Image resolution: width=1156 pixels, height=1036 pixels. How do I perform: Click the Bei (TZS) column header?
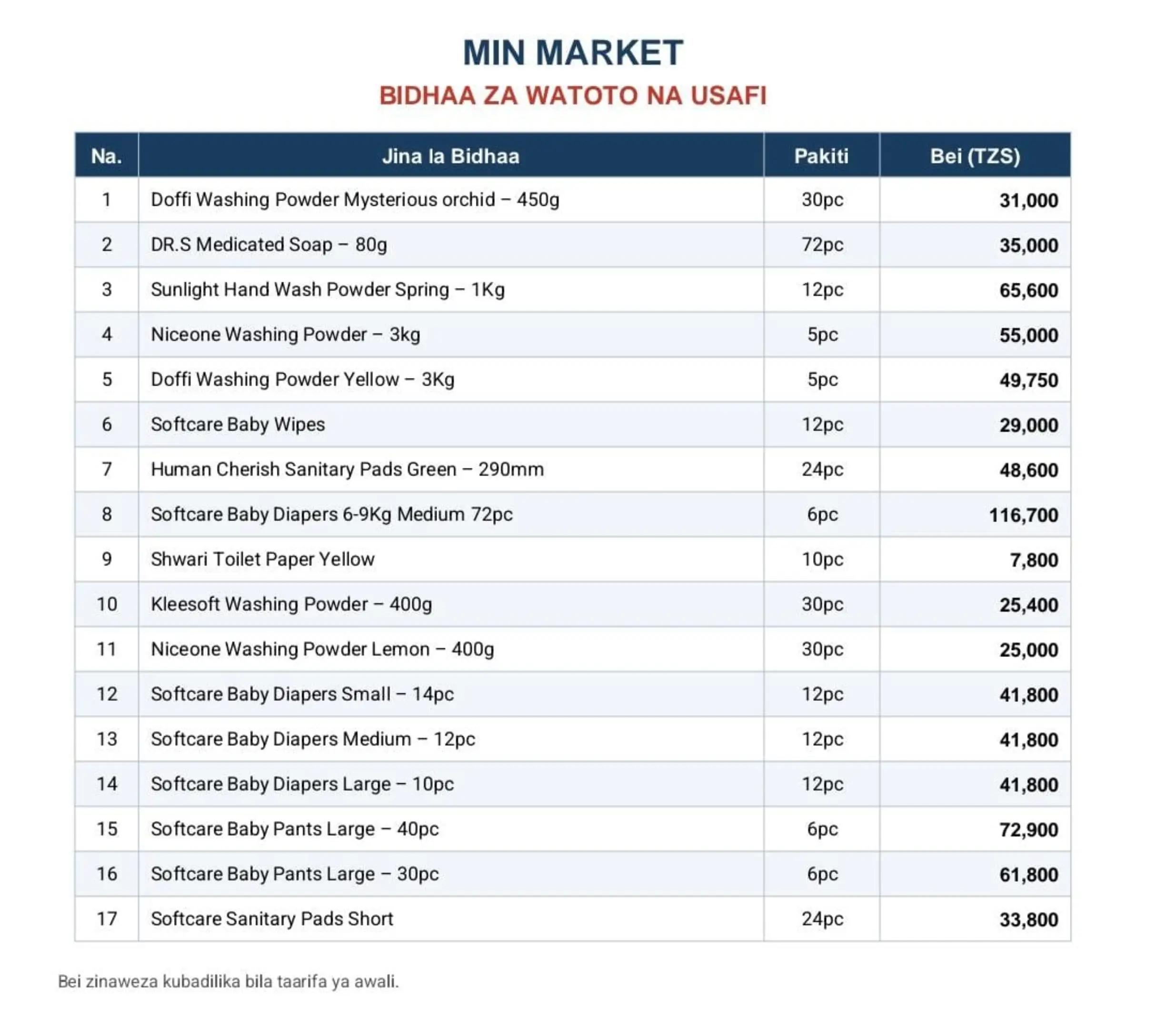[x=975, y=156]
